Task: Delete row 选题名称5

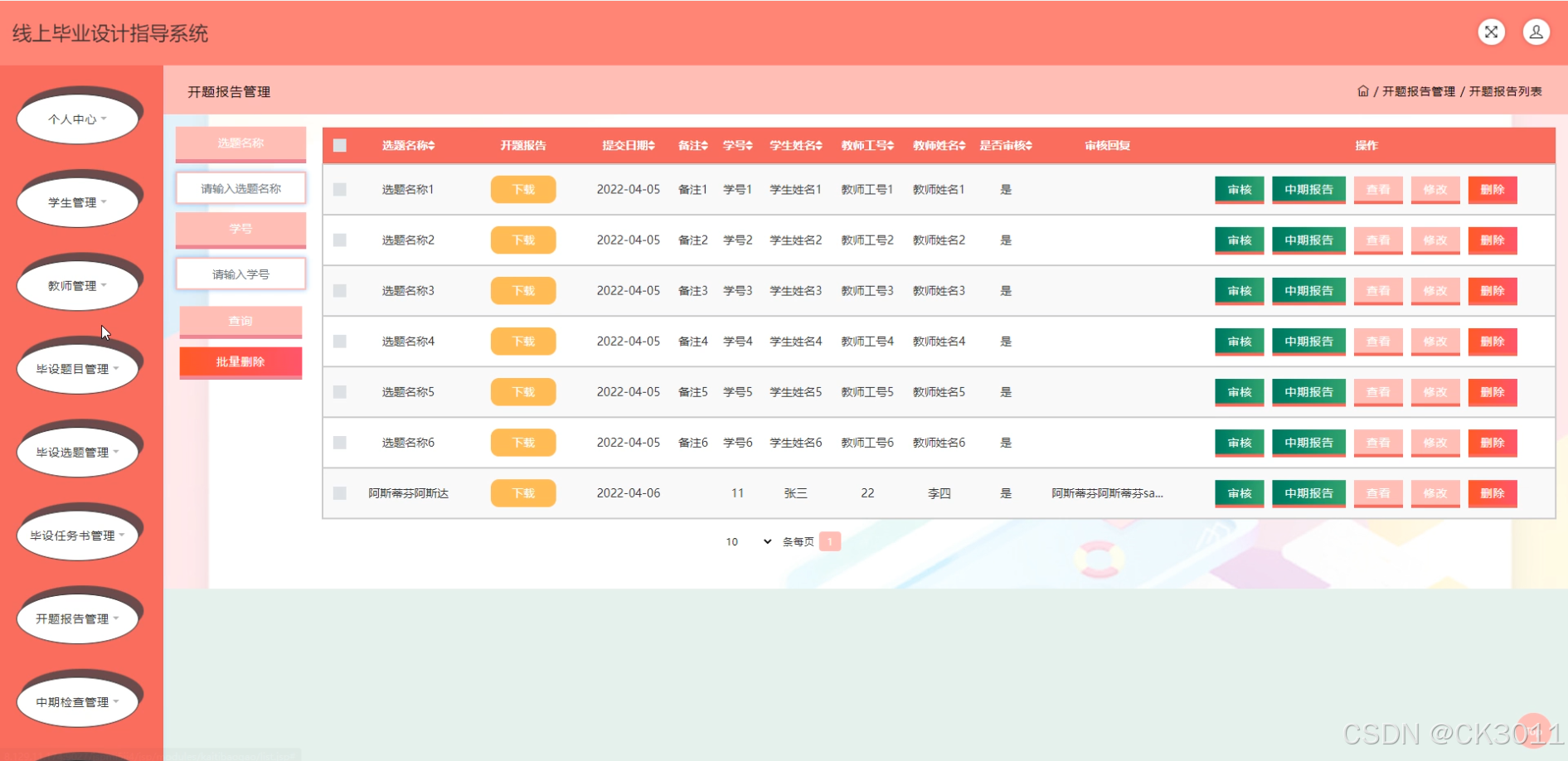Action: (x=1493, y=392)
